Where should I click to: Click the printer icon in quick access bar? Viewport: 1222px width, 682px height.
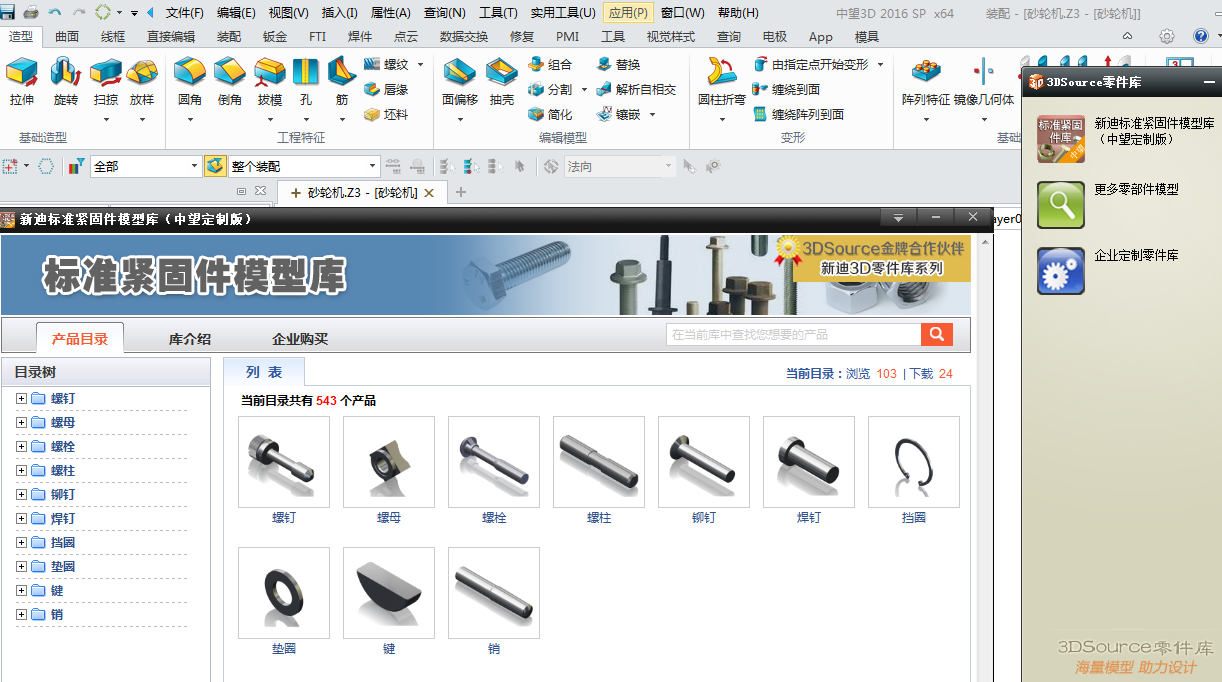point(31,12)
